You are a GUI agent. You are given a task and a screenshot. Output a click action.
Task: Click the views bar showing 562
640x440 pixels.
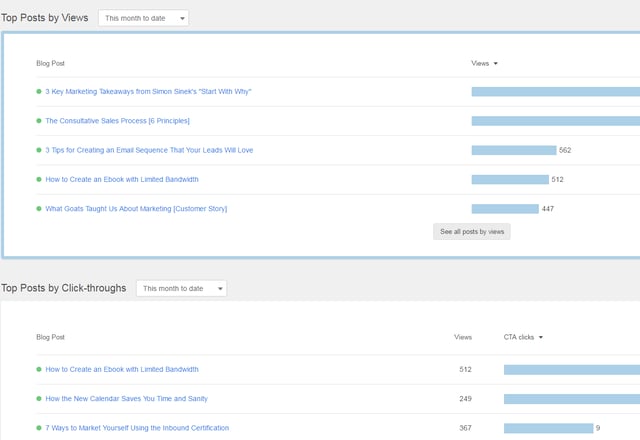[513, 150]
